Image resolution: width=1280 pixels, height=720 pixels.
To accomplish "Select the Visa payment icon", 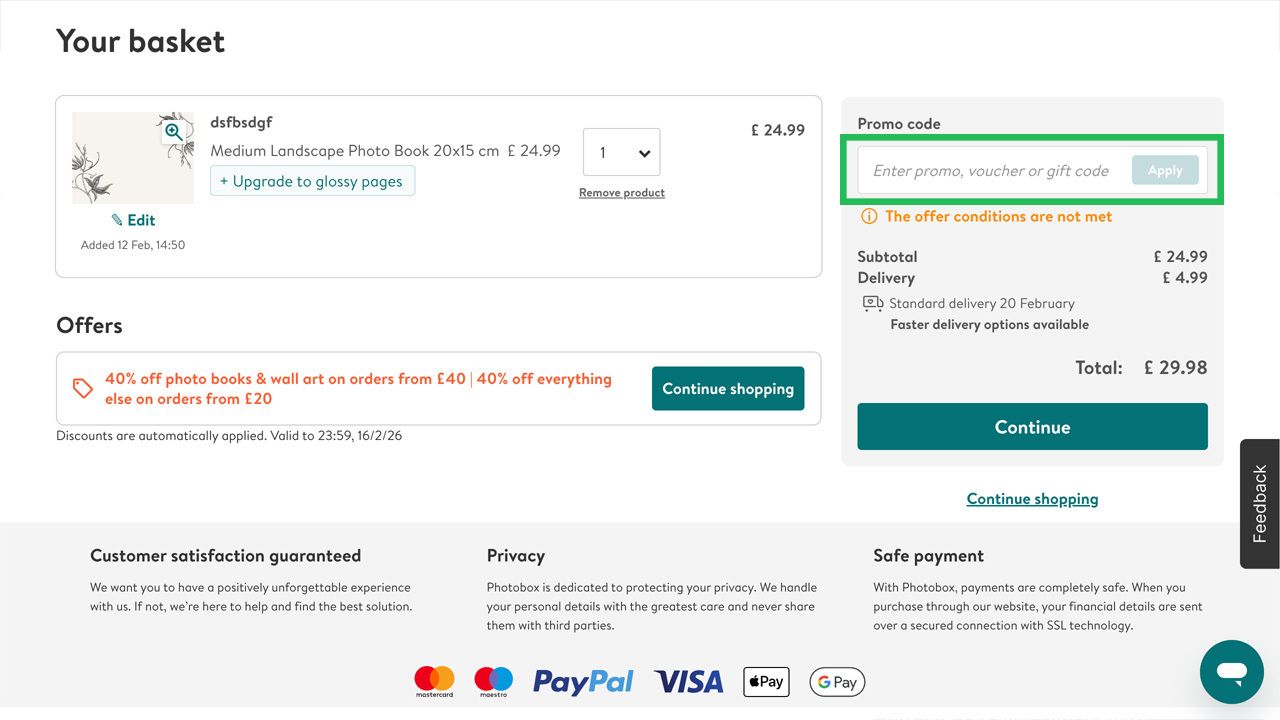I will pos(688,681).
